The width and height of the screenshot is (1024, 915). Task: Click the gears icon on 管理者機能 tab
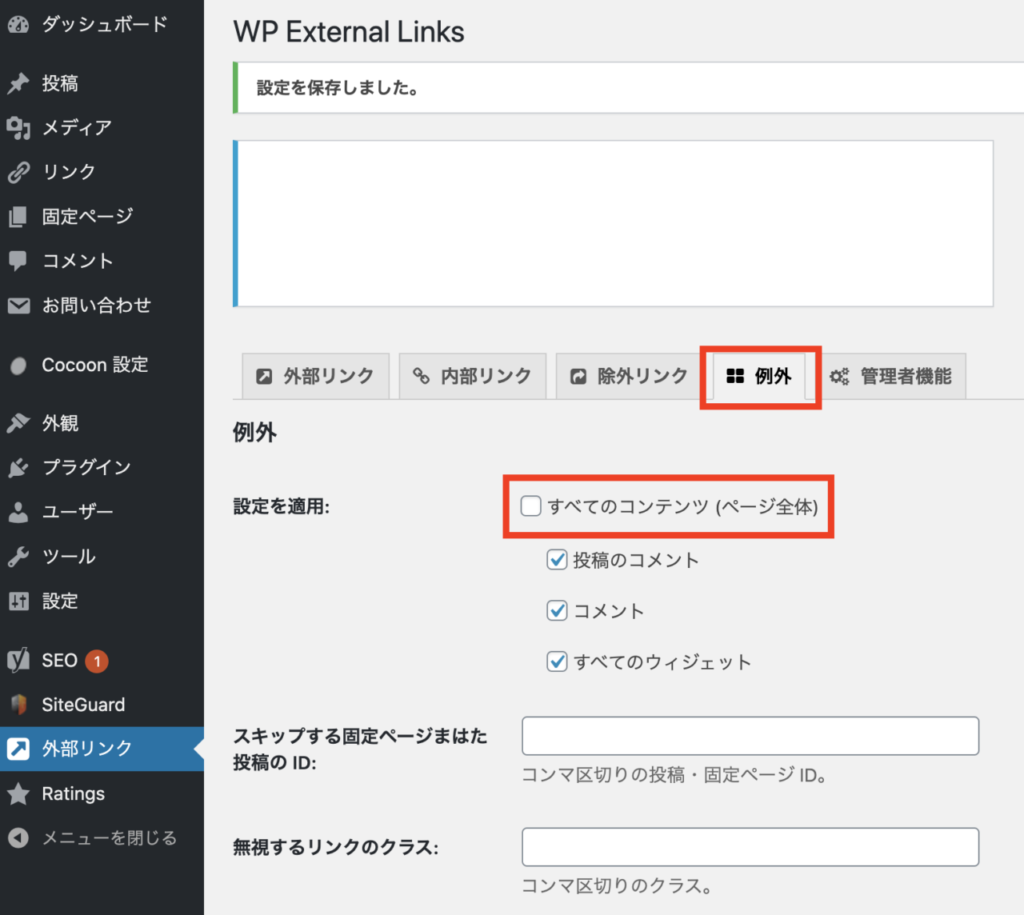839,376
